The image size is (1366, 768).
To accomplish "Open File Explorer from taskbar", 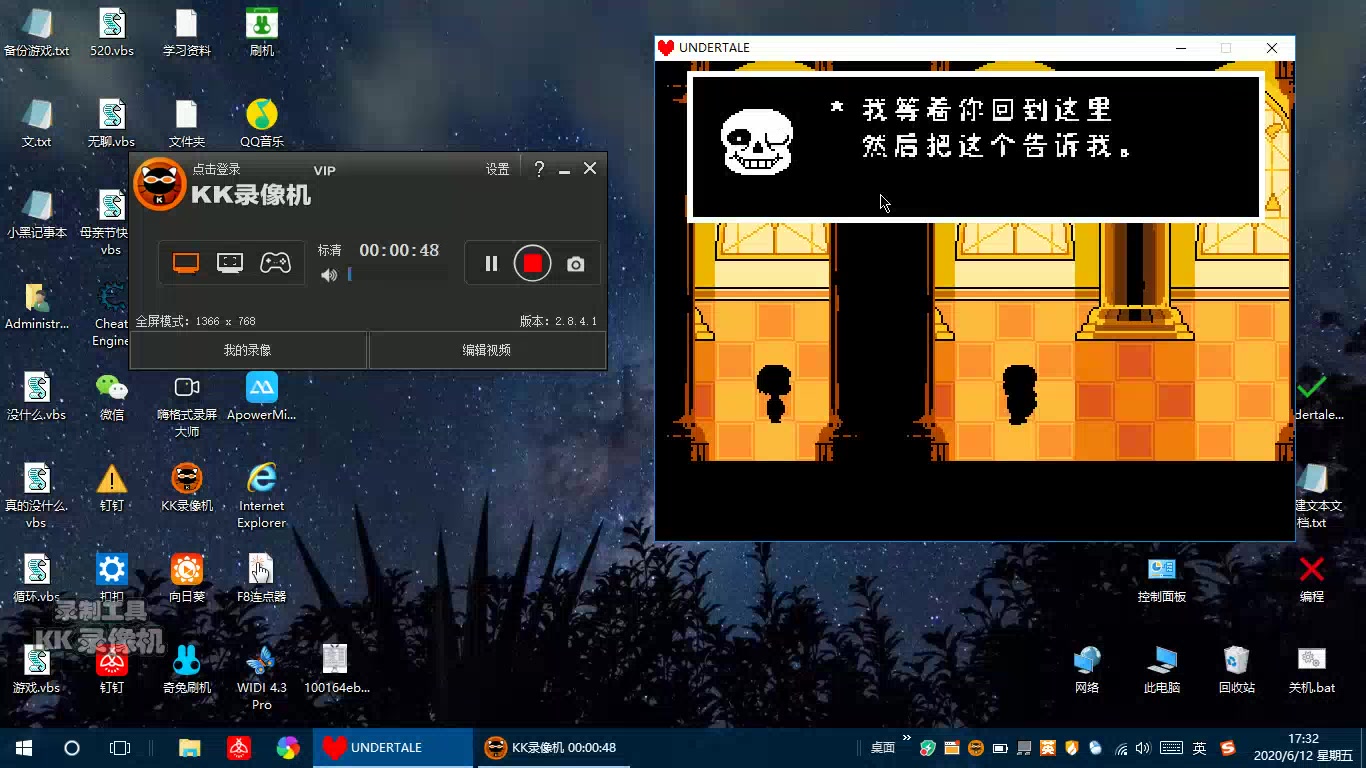I will [x=189, y=748].
